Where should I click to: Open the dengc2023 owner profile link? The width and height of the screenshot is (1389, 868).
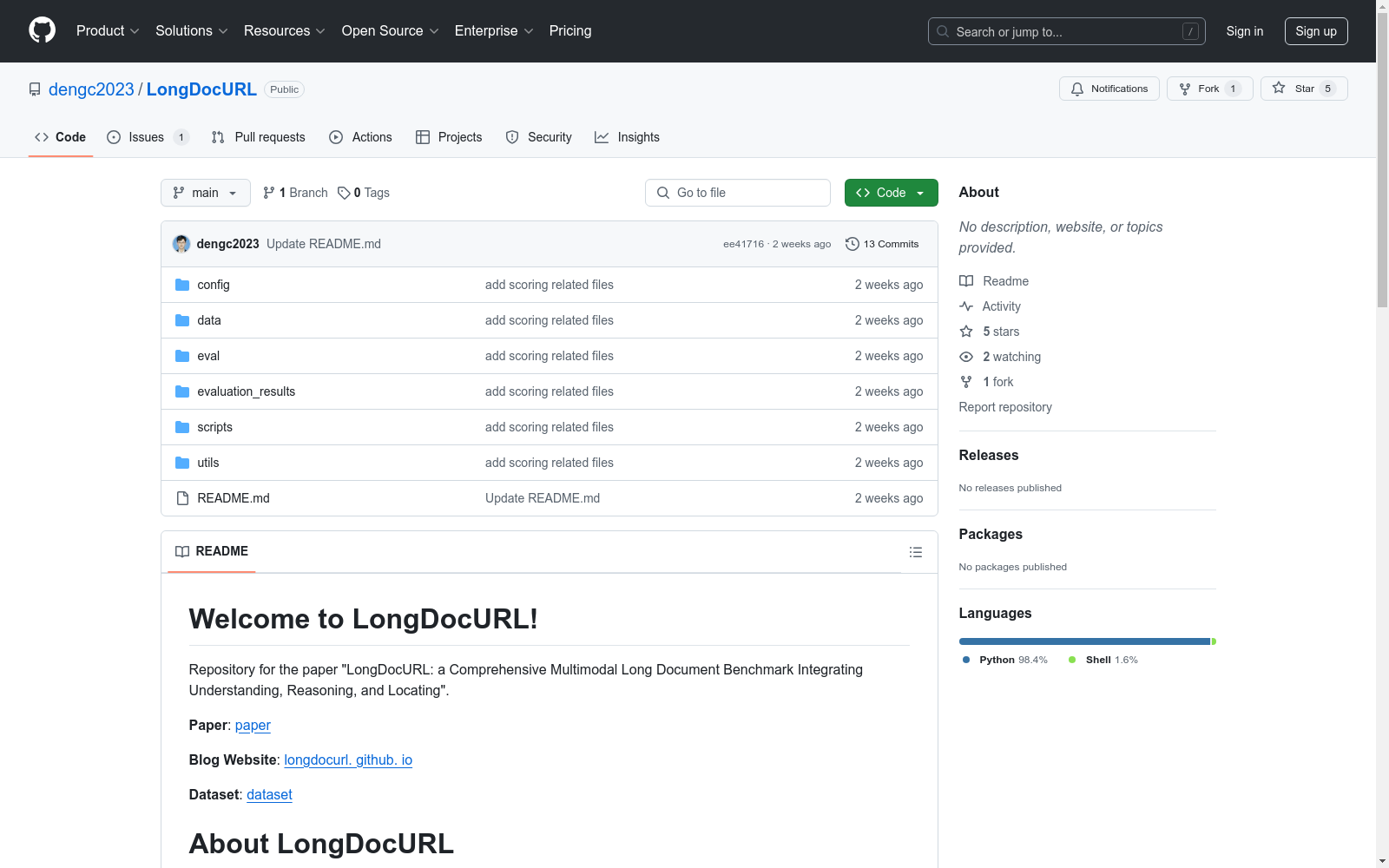click(91, 89)
